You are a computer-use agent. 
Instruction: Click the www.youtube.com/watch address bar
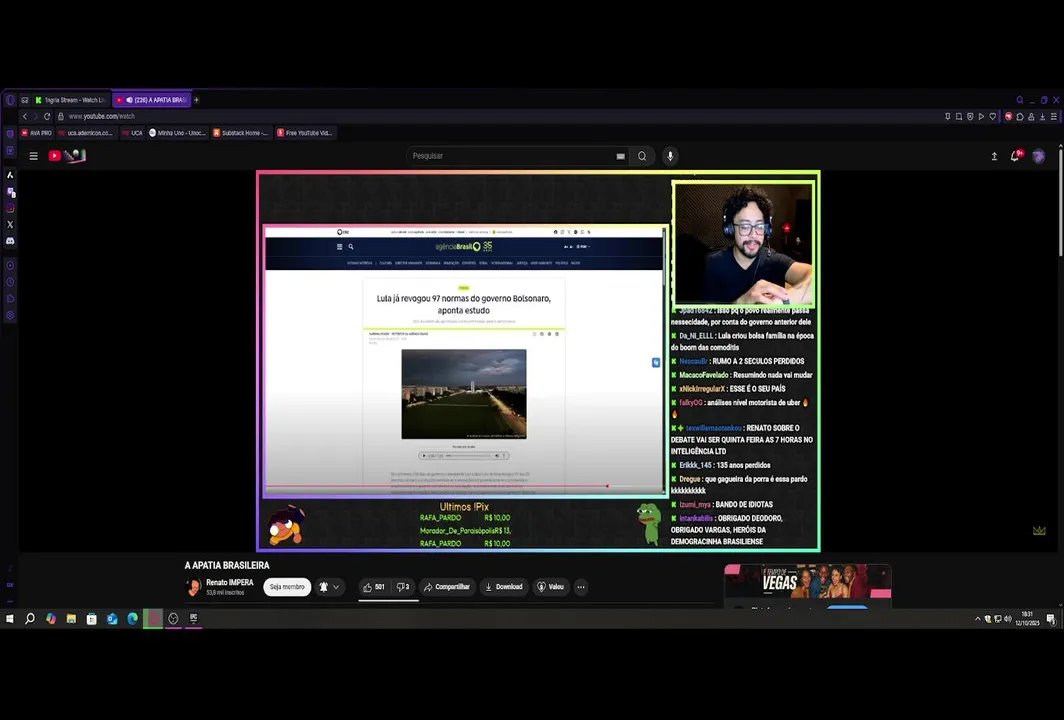click(102, 117)
